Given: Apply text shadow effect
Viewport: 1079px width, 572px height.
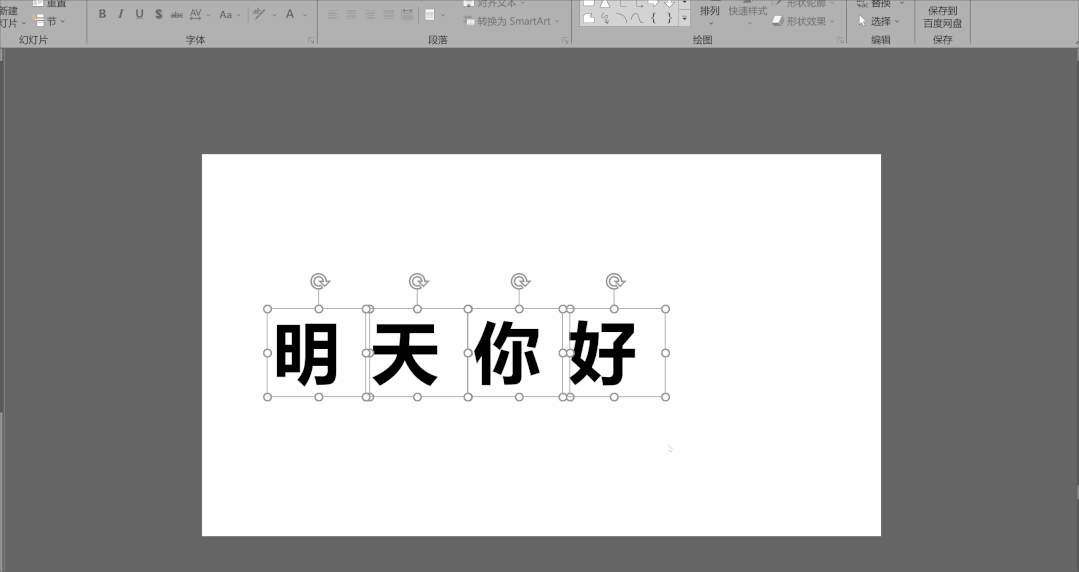Looking at the screenshot, I should tap(158, 14).
